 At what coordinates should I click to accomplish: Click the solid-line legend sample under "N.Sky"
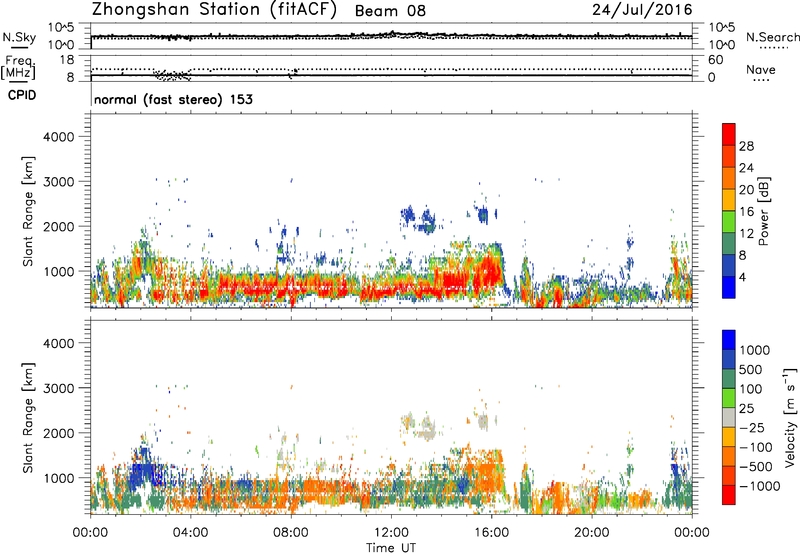(19, 47)
